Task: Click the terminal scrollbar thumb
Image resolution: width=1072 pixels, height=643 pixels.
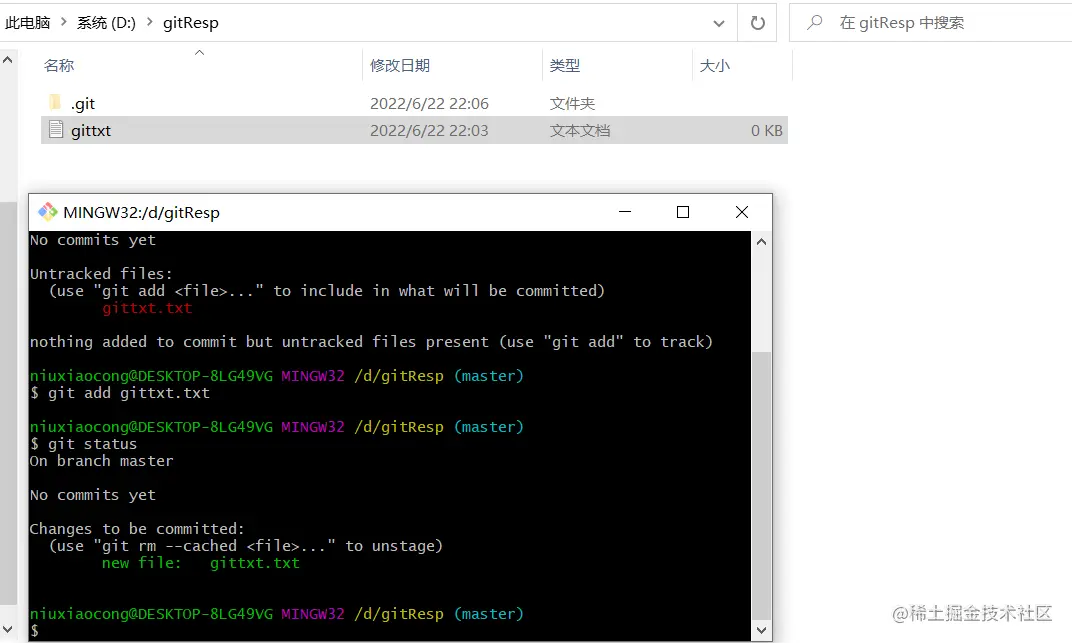Action: tap(761, 485)
